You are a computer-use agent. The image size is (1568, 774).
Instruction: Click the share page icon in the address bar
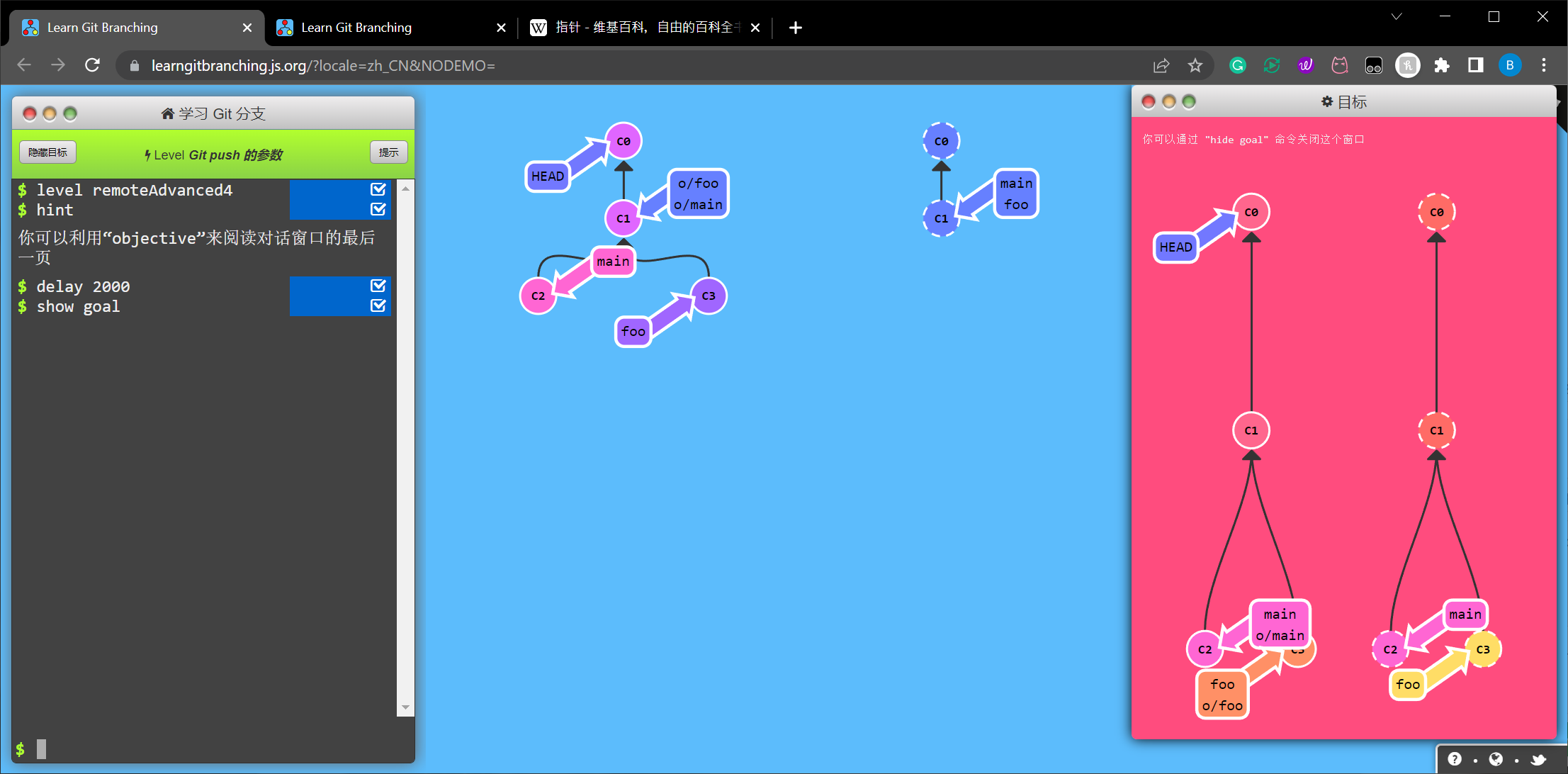(1161, 65)
